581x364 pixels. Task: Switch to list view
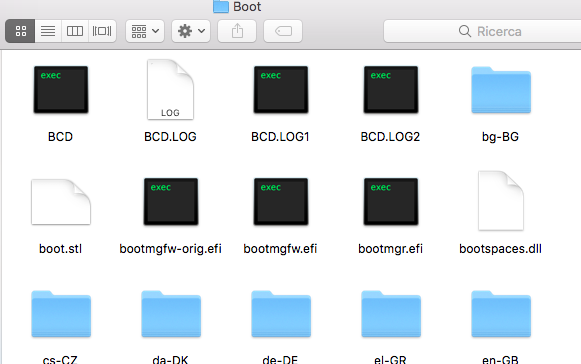tap(48, 31)
